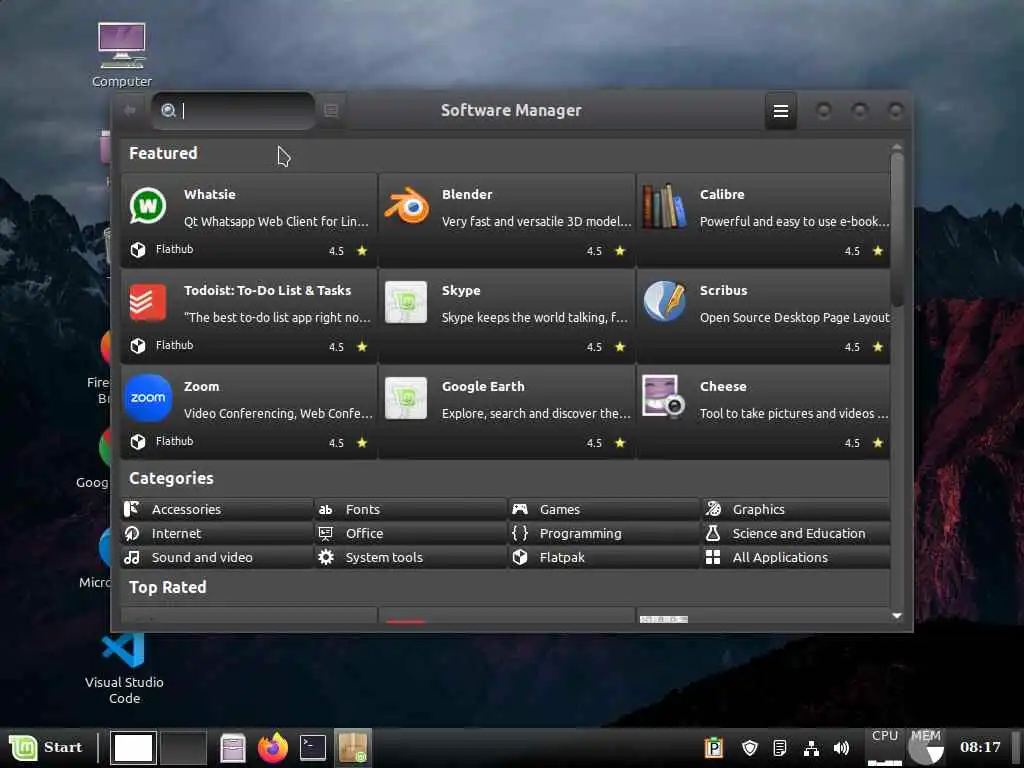
Task: Open the Blender app icon
Action: coord(406,206)
